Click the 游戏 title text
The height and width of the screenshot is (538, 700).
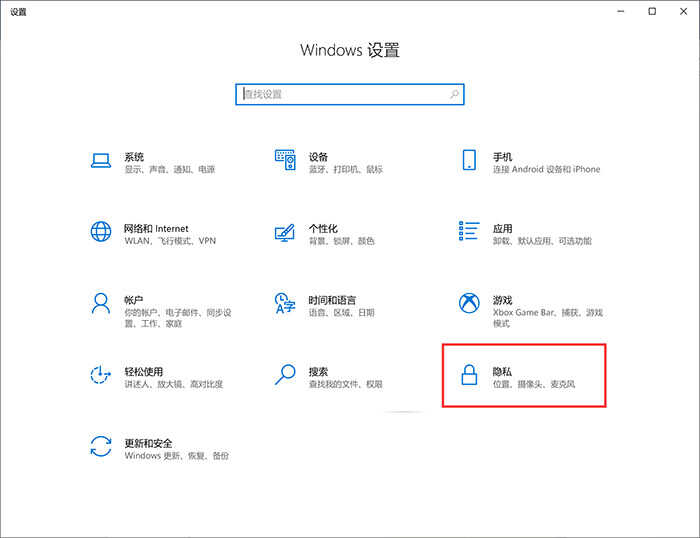tap(502, 300)
